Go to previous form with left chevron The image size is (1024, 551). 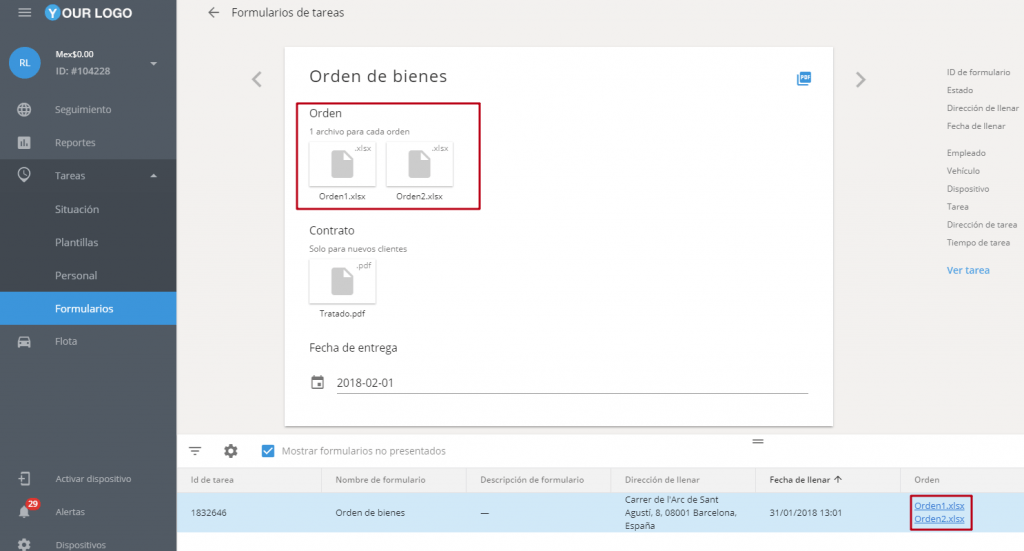tap(257, 79)
